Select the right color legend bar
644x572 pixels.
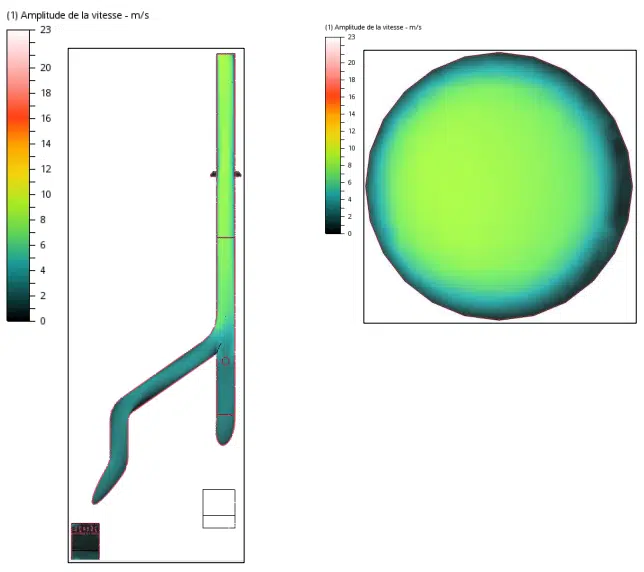point(333,135)
